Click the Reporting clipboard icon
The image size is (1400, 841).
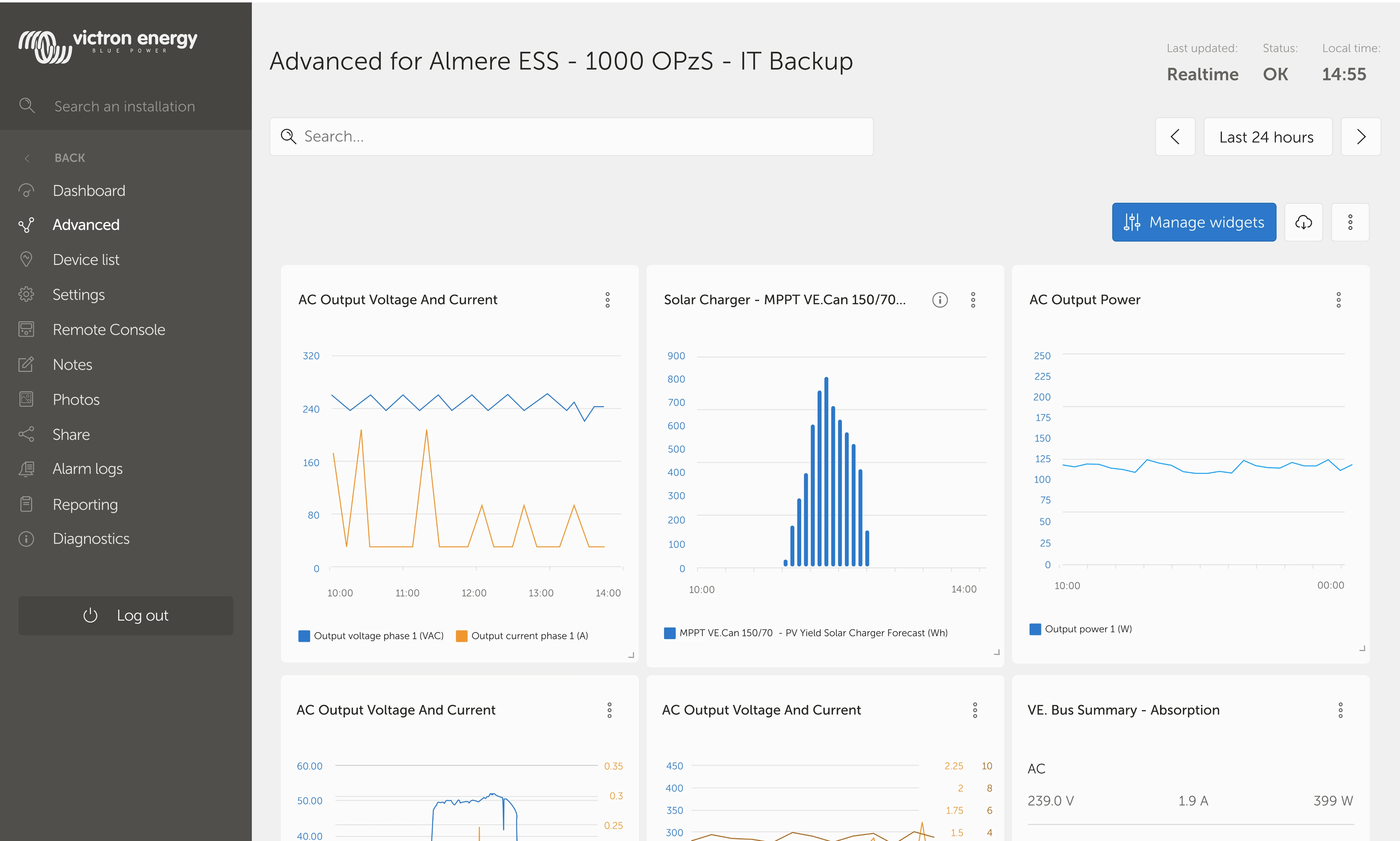point(26,504)
